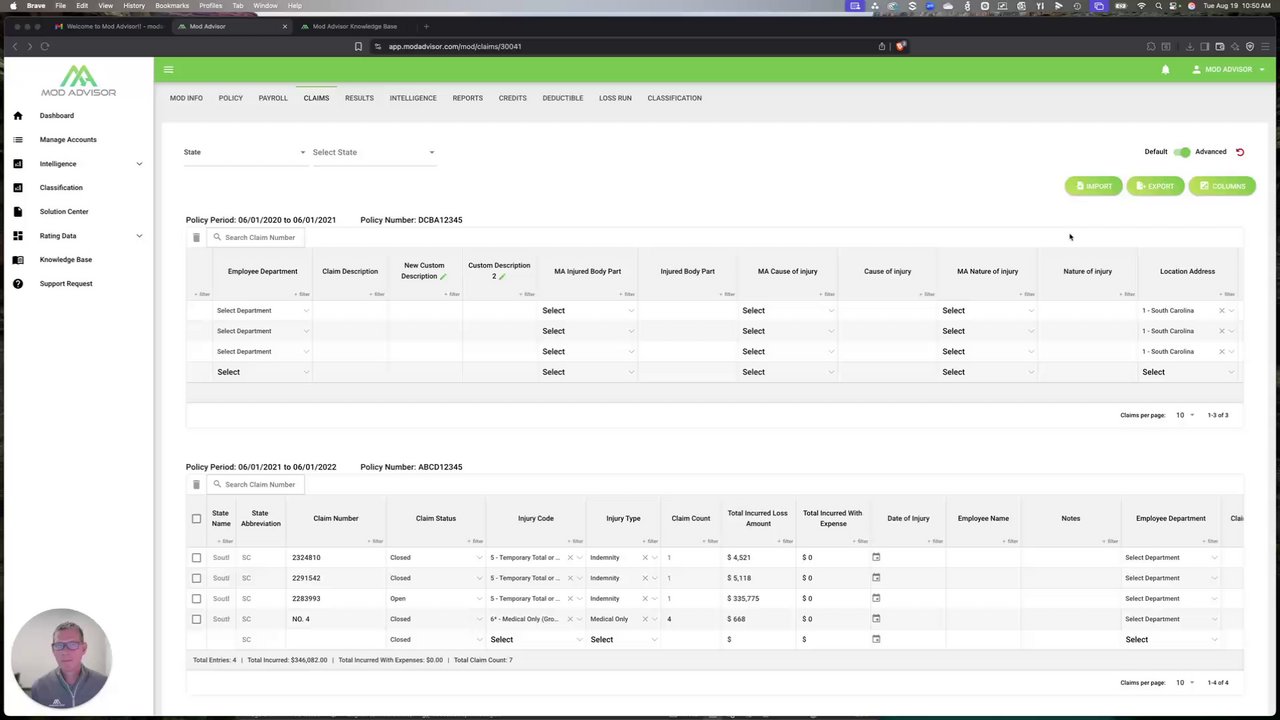Expand the Intelligence sidebar submenu

(139, 164)
